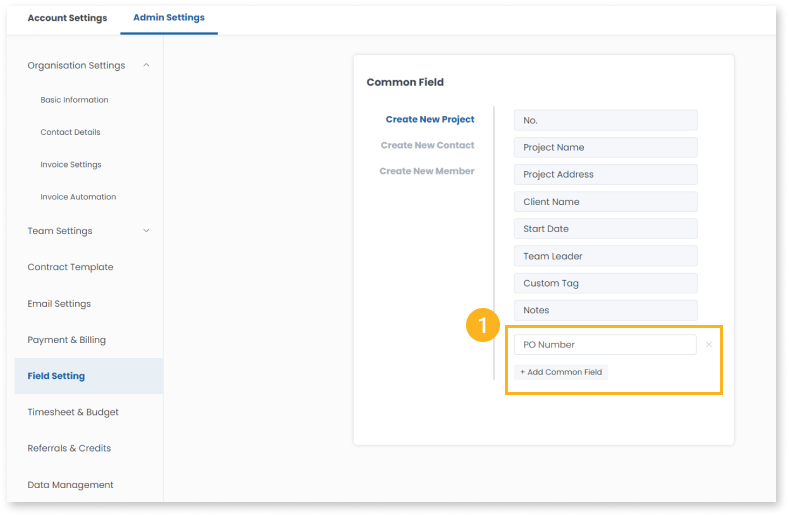The width and height of the screenshot is (789, 516).
Task: Open Payment & Billing
Action: tap(66, 340)
